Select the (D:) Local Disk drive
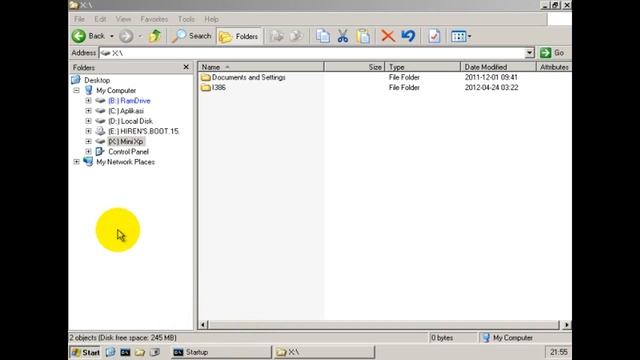The height and width of the screenshot is (360, 640). [x=130, y=121]
